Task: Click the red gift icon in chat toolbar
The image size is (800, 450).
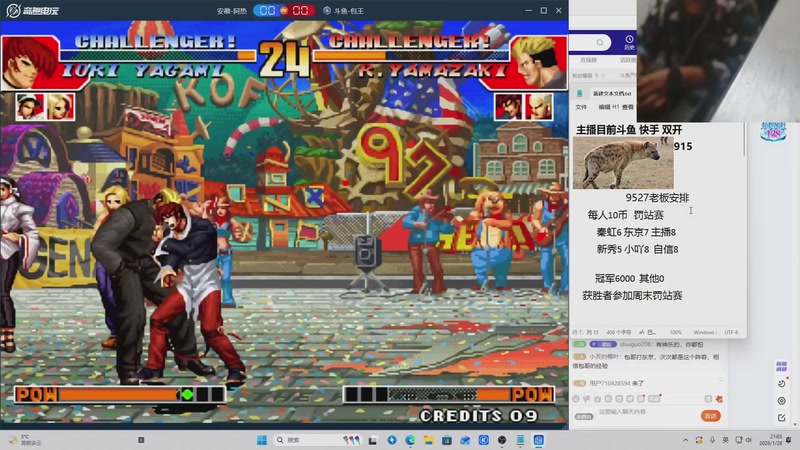Action: (x=719, y=399)
